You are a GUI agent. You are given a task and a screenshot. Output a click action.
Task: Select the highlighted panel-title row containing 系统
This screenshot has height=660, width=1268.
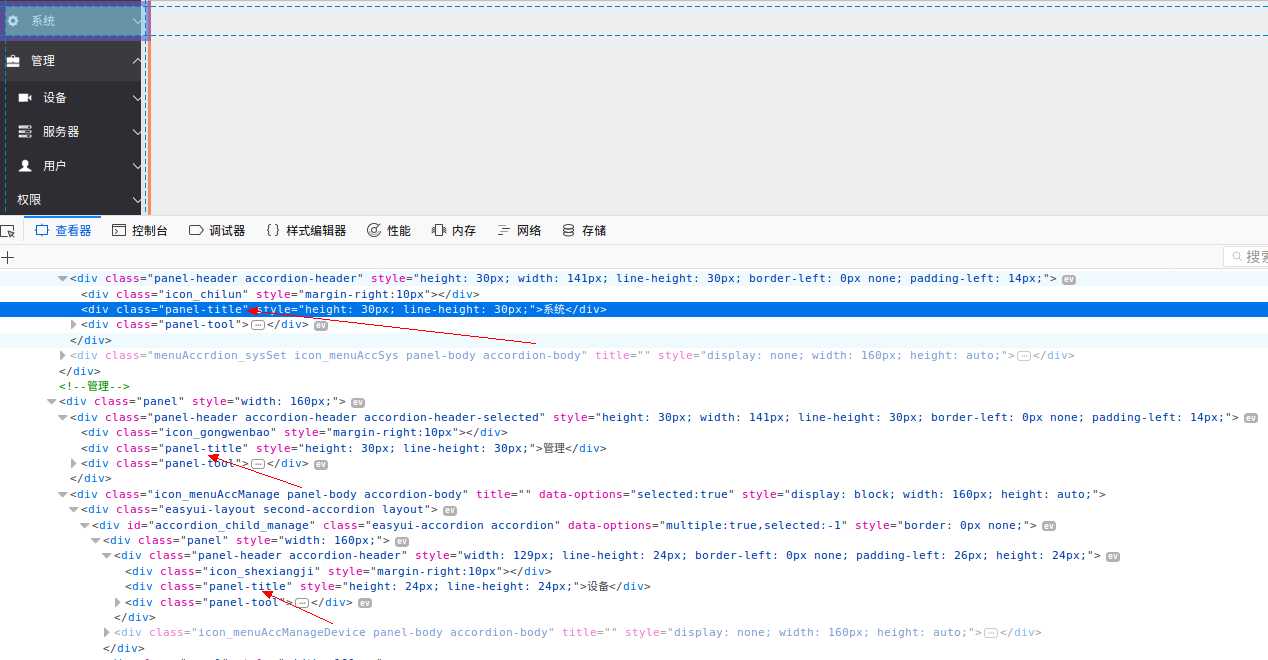tap(634, 309)
